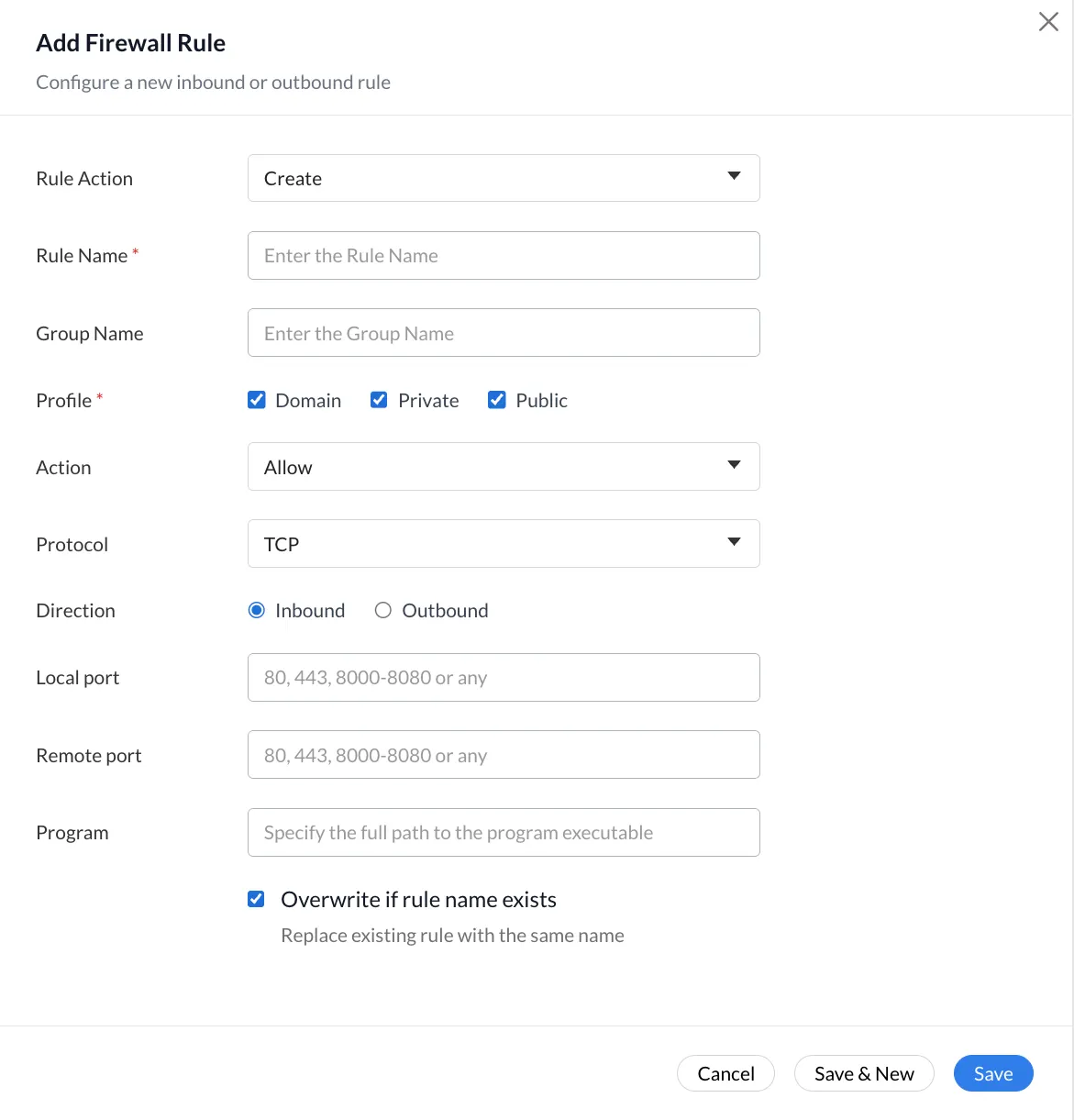
Task: Click the Cancel button
Action: click(725, 1073)
